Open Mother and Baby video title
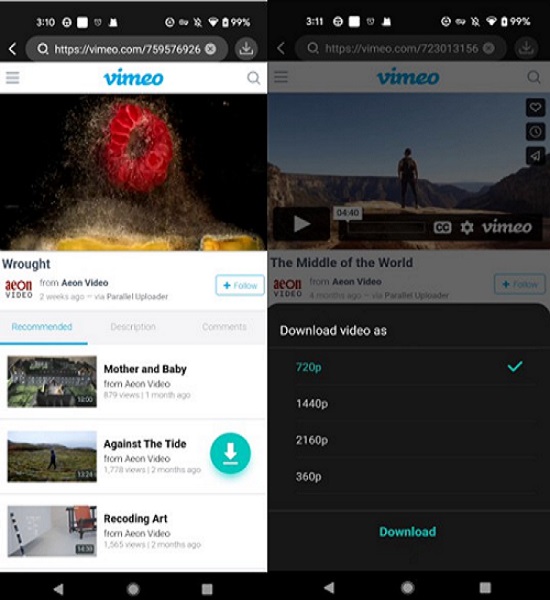550x600 pixels. pyautogui.click(x=145, y=369)
